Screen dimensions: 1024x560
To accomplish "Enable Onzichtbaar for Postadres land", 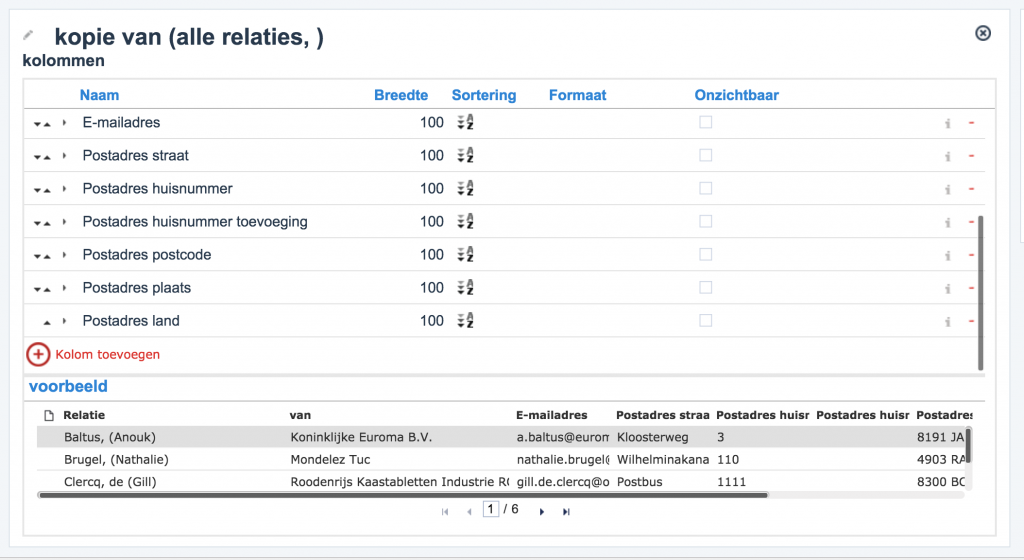I will point(706,320).
